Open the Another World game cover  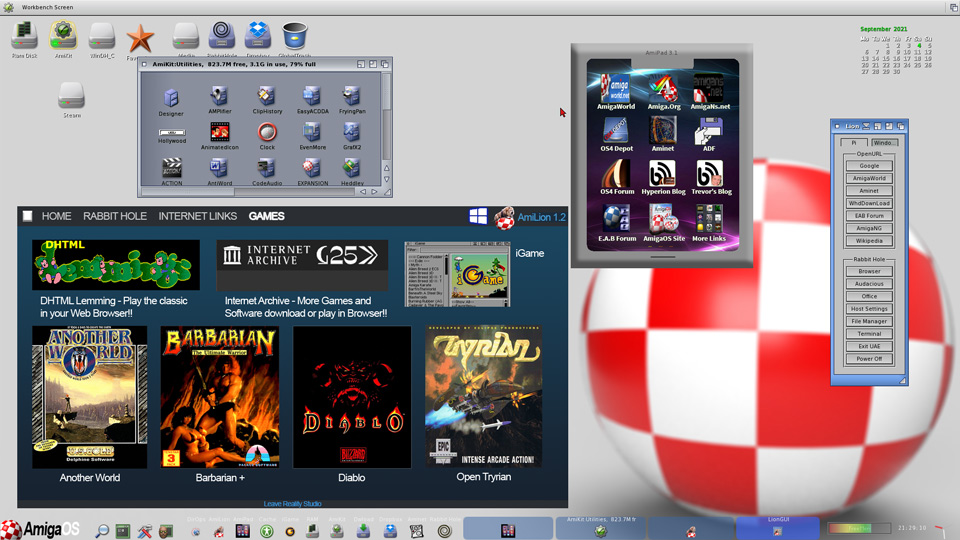click(x=89, y=397)
